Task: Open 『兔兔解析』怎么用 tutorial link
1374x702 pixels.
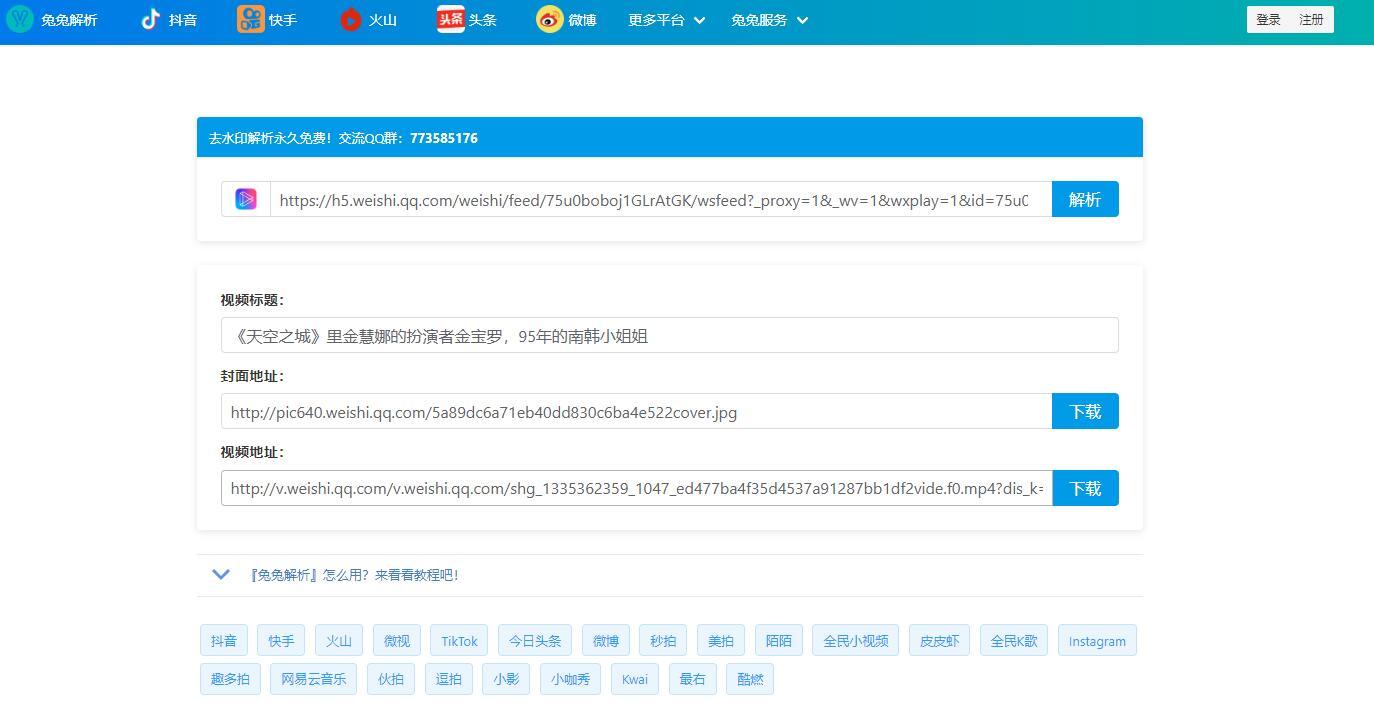Action: click(354, 575)
